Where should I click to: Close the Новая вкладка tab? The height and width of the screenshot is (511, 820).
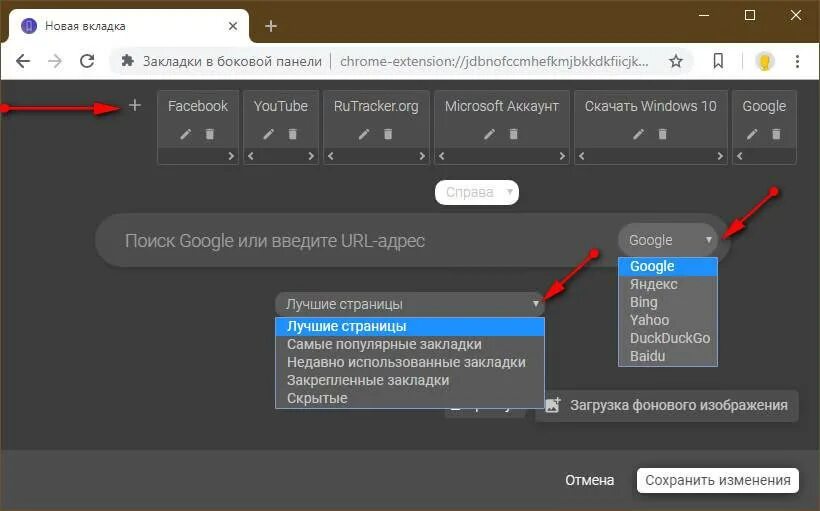point(233,26)
